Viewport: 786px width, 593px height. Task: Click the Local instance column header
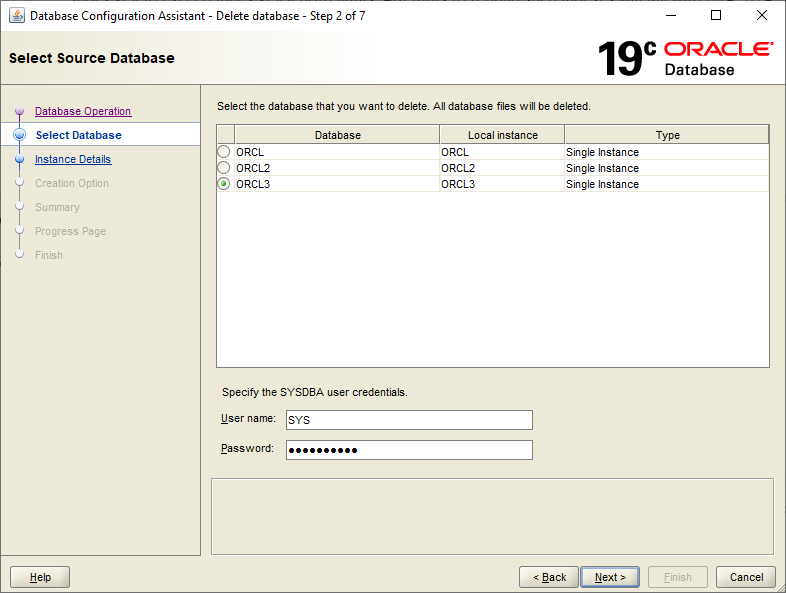click(x=502, y=135)
